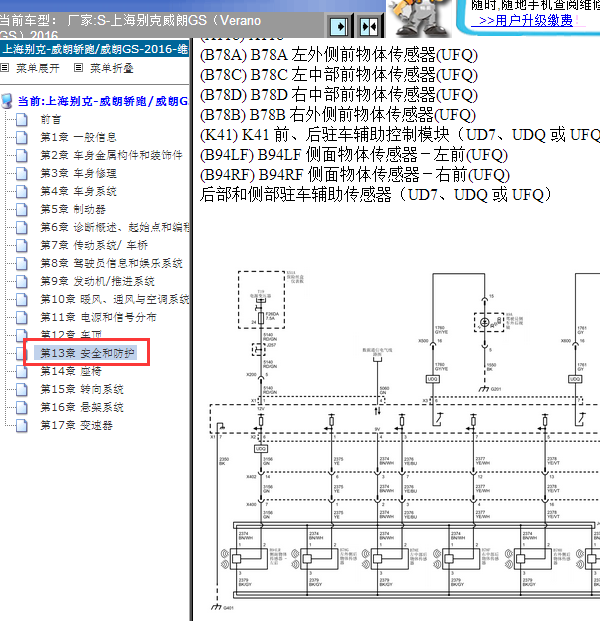Click the mechanic mascot image

(419, 18)
